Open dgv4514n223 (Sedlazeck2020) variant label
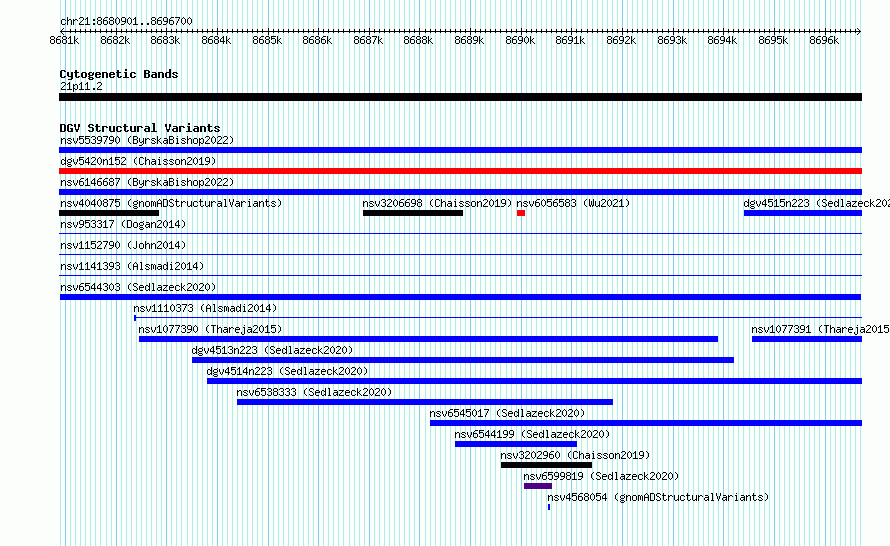This screenshot has width=890, height=546. [287, 371]
